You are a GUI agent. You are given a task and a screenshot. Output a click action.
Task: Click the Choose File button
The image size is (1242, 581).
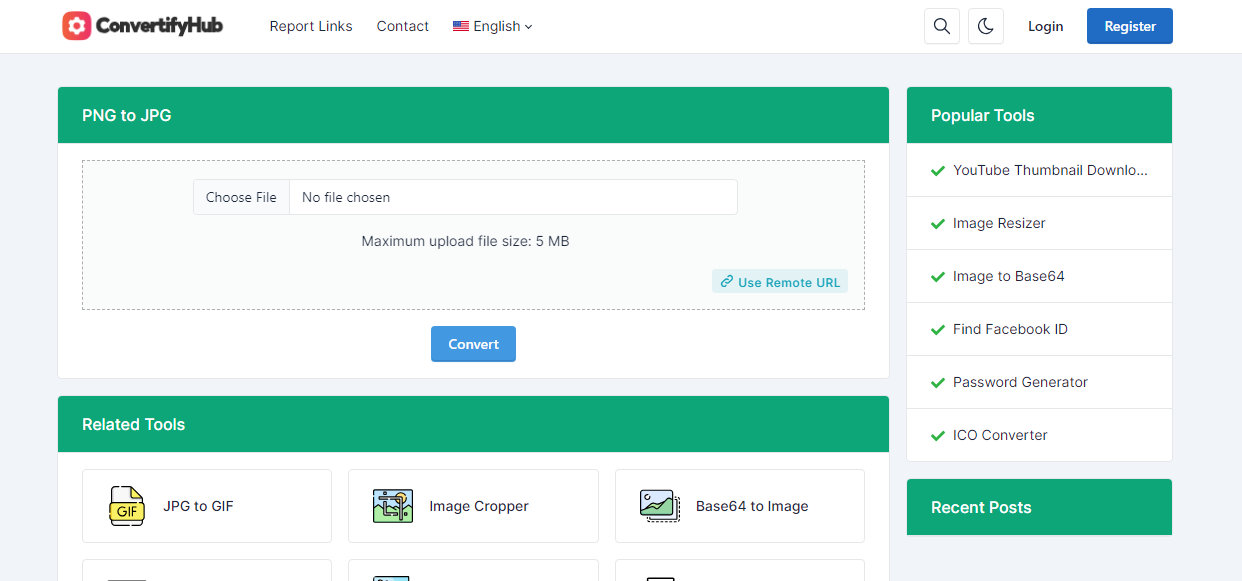click(241, 197)
